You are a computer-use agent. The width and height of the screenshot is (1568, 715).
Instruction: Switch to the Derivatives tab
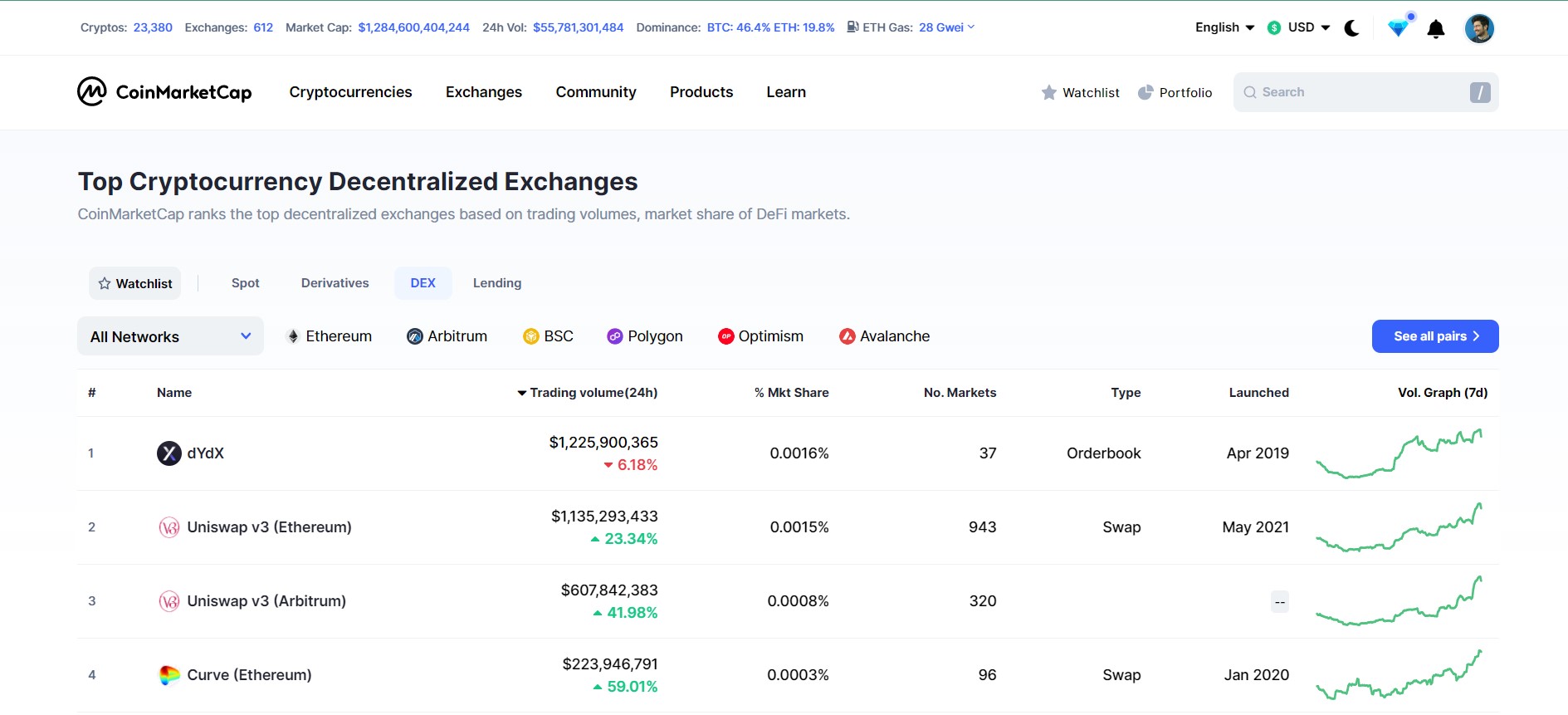coord(335,283)
